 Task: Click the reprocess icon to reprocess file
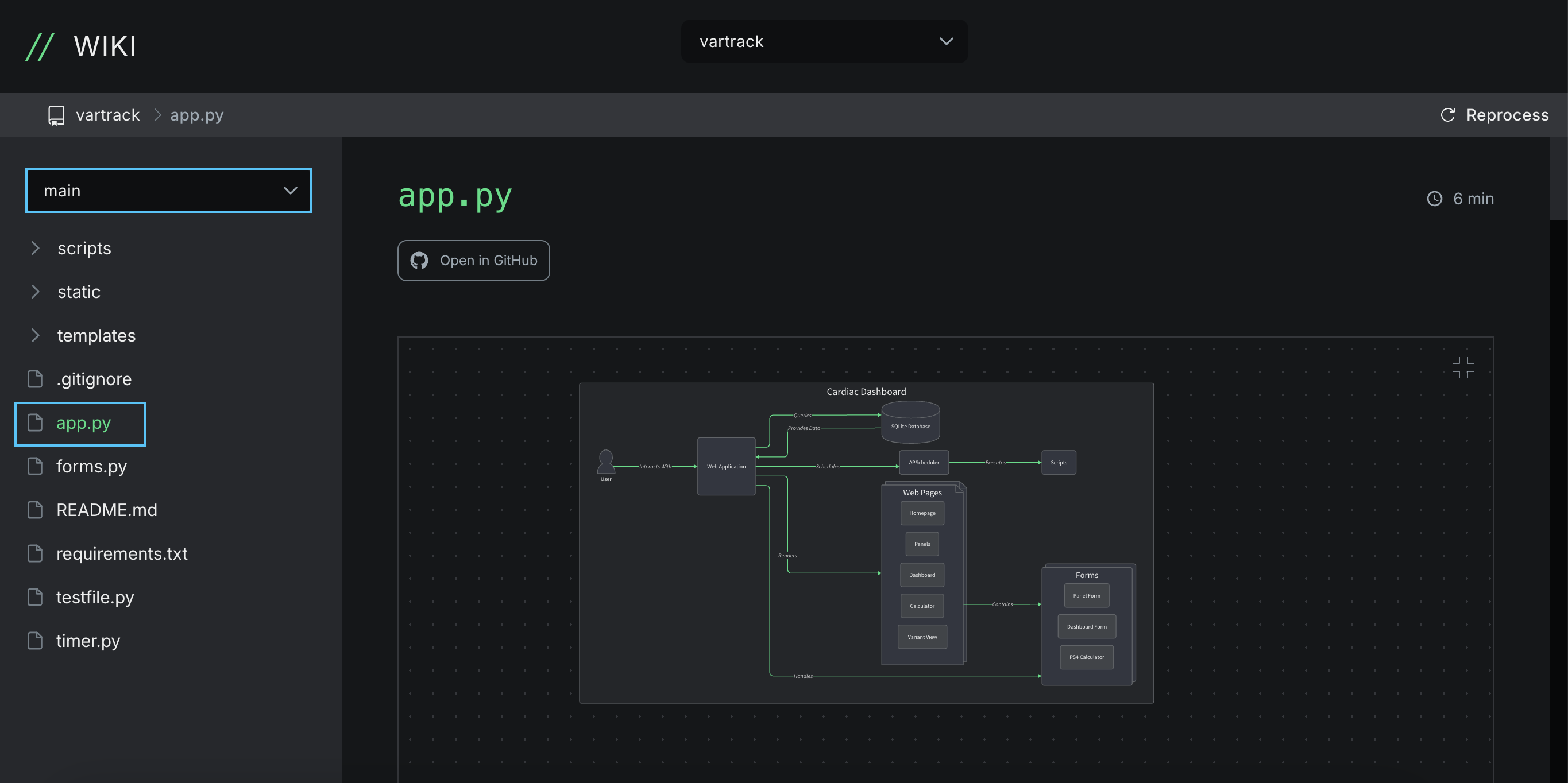point(1447,113)
